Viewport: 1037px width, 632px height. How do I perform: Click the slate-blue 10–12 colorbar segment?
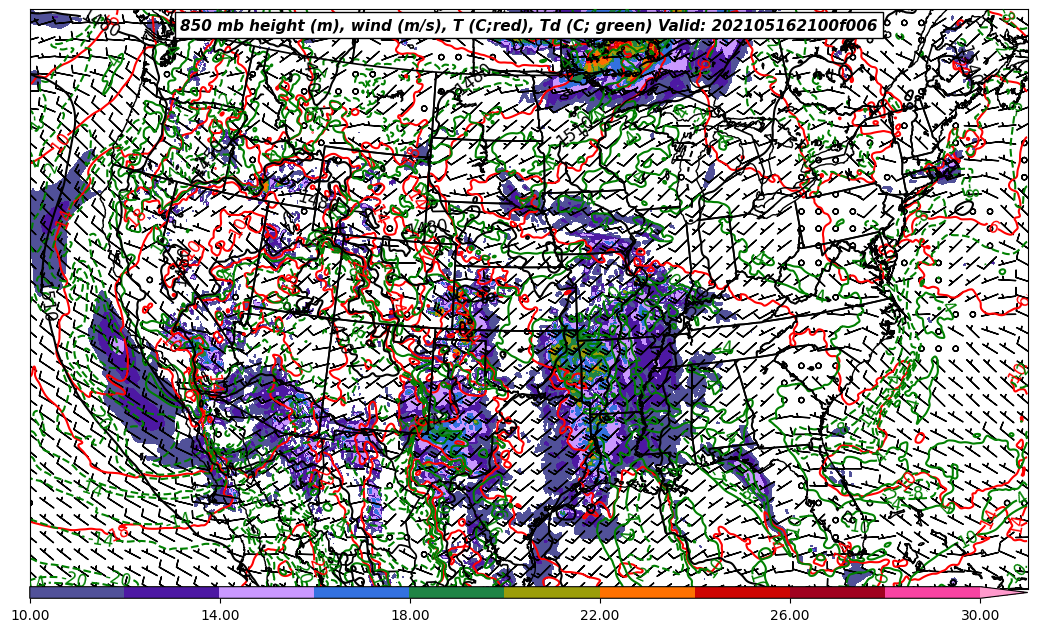pyautogui.click(x=77, y=592)
